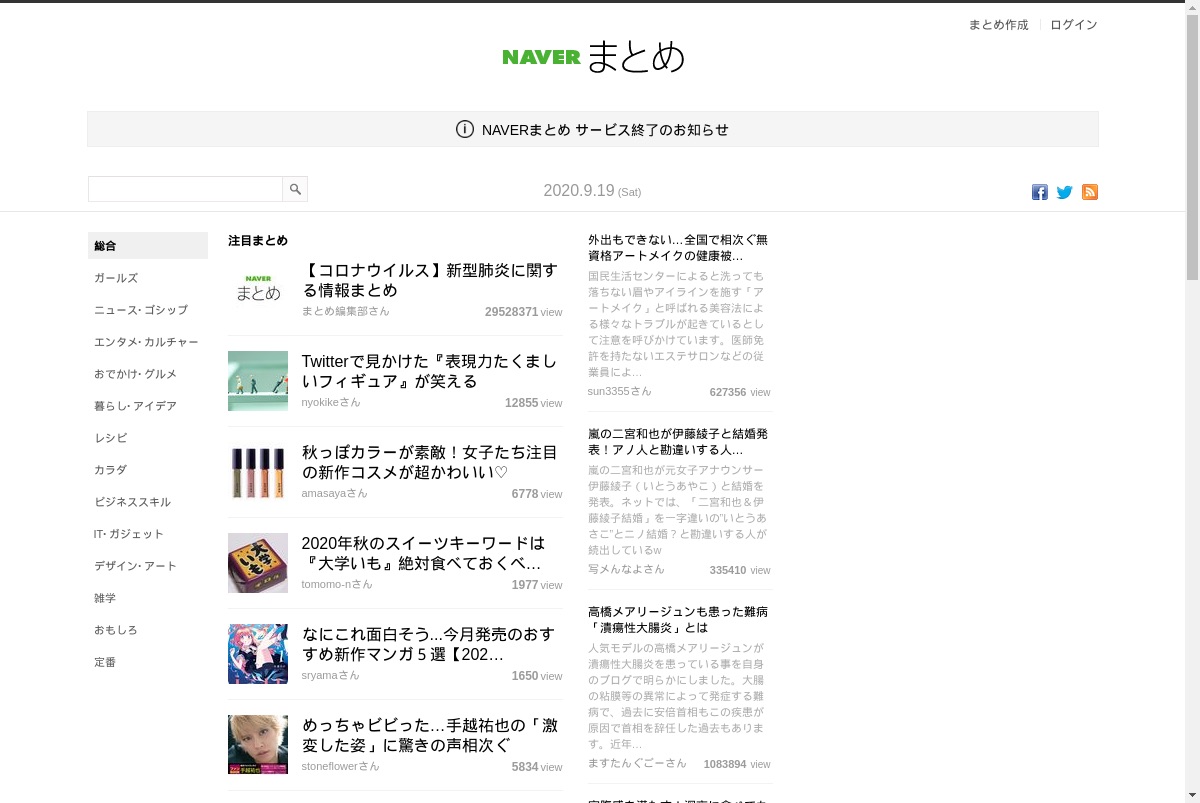The image size is (1200, 803).
Task: Open the ログイン link
Action: coord(1074,25)
